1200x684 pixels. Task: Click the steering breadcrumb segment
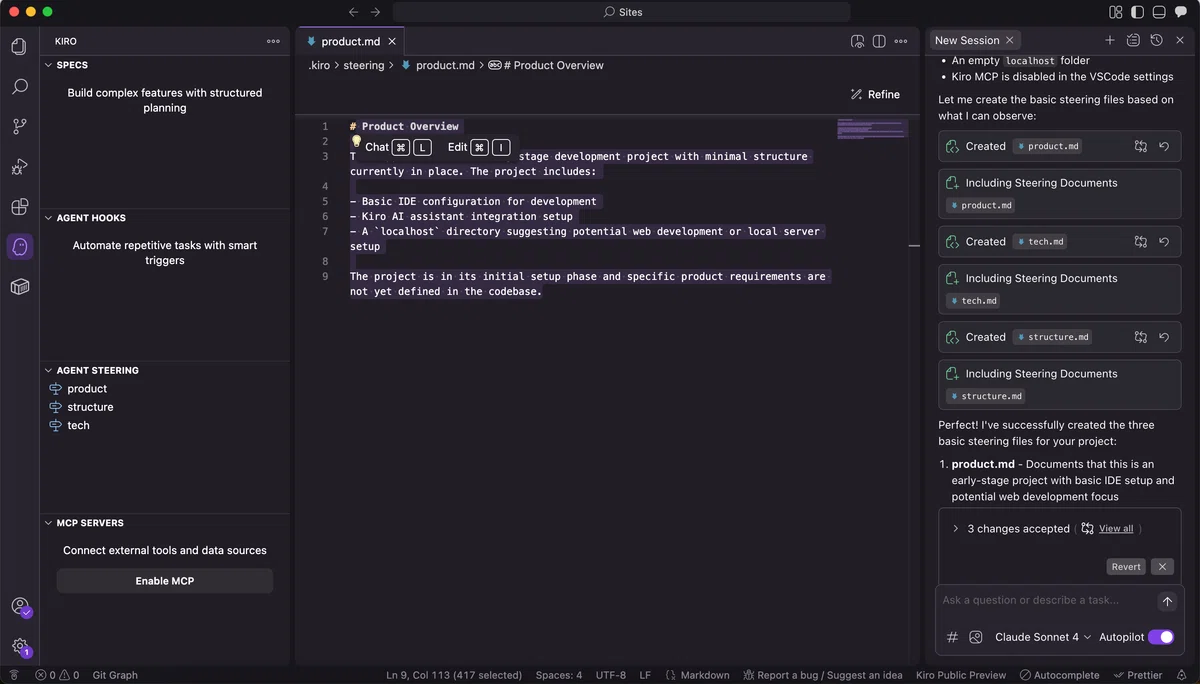point(364,65)
